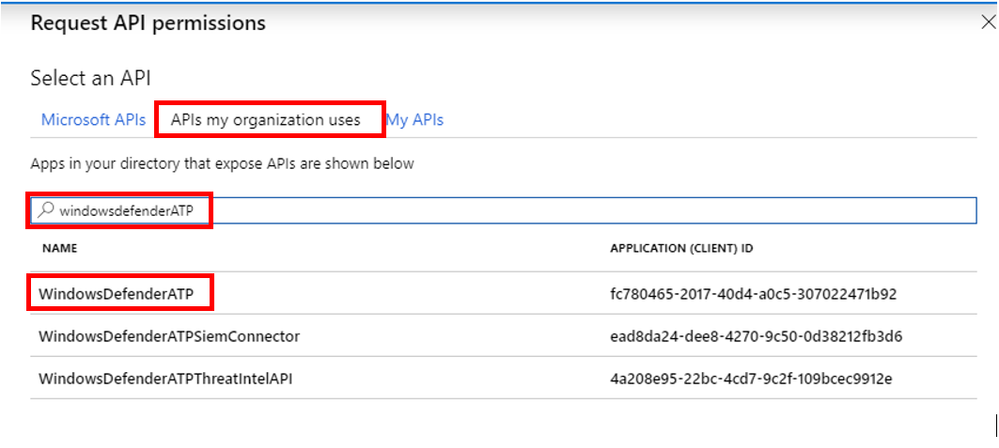Screen dimensions: 999x448
Task: Select WindowsDefenderATPSiemConnector from the list
Action: [503, 335]
